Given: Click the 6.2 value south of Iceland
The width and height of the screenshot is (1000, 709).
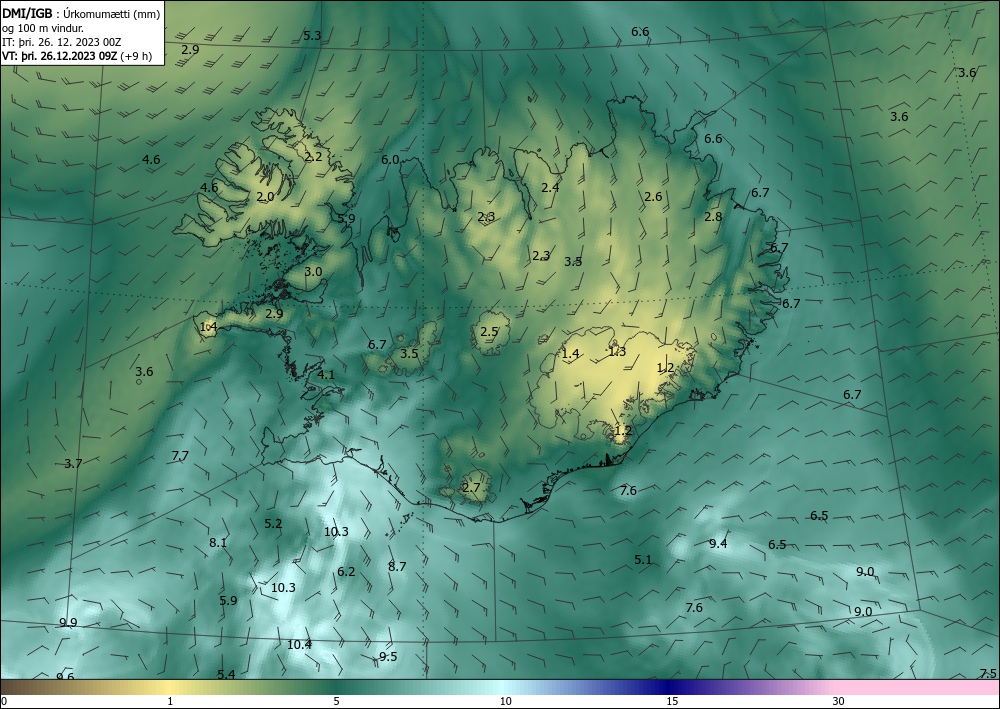Looking at the screenshot, I should pyautogui.click(x=346, y=571).
